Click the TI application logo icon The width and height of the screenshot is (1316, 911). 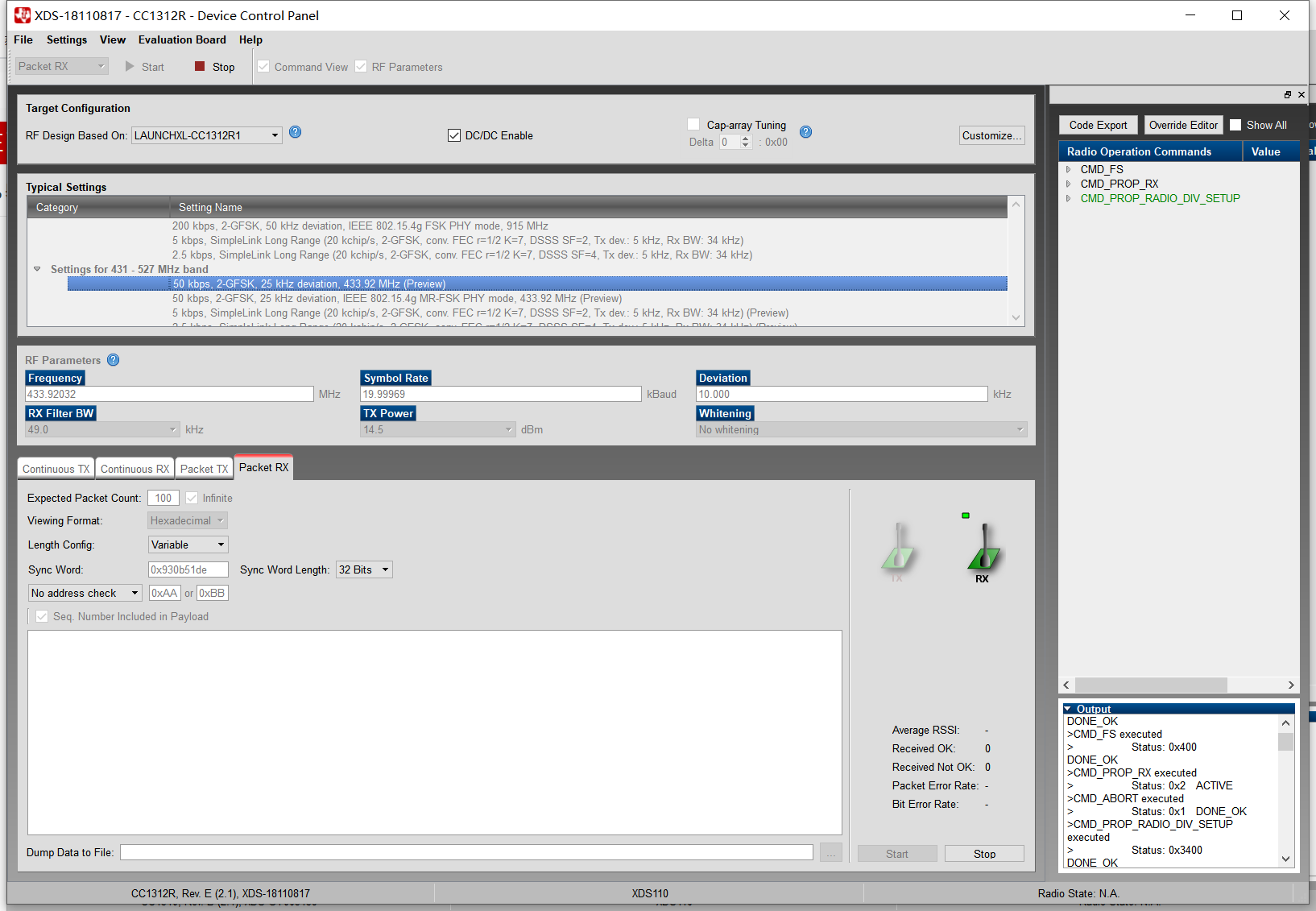(23, 15)
